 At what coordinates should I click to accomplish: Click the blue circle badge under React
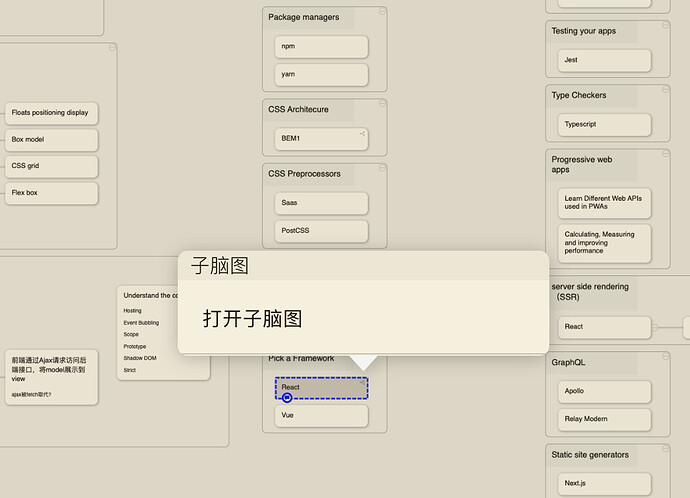287,397
